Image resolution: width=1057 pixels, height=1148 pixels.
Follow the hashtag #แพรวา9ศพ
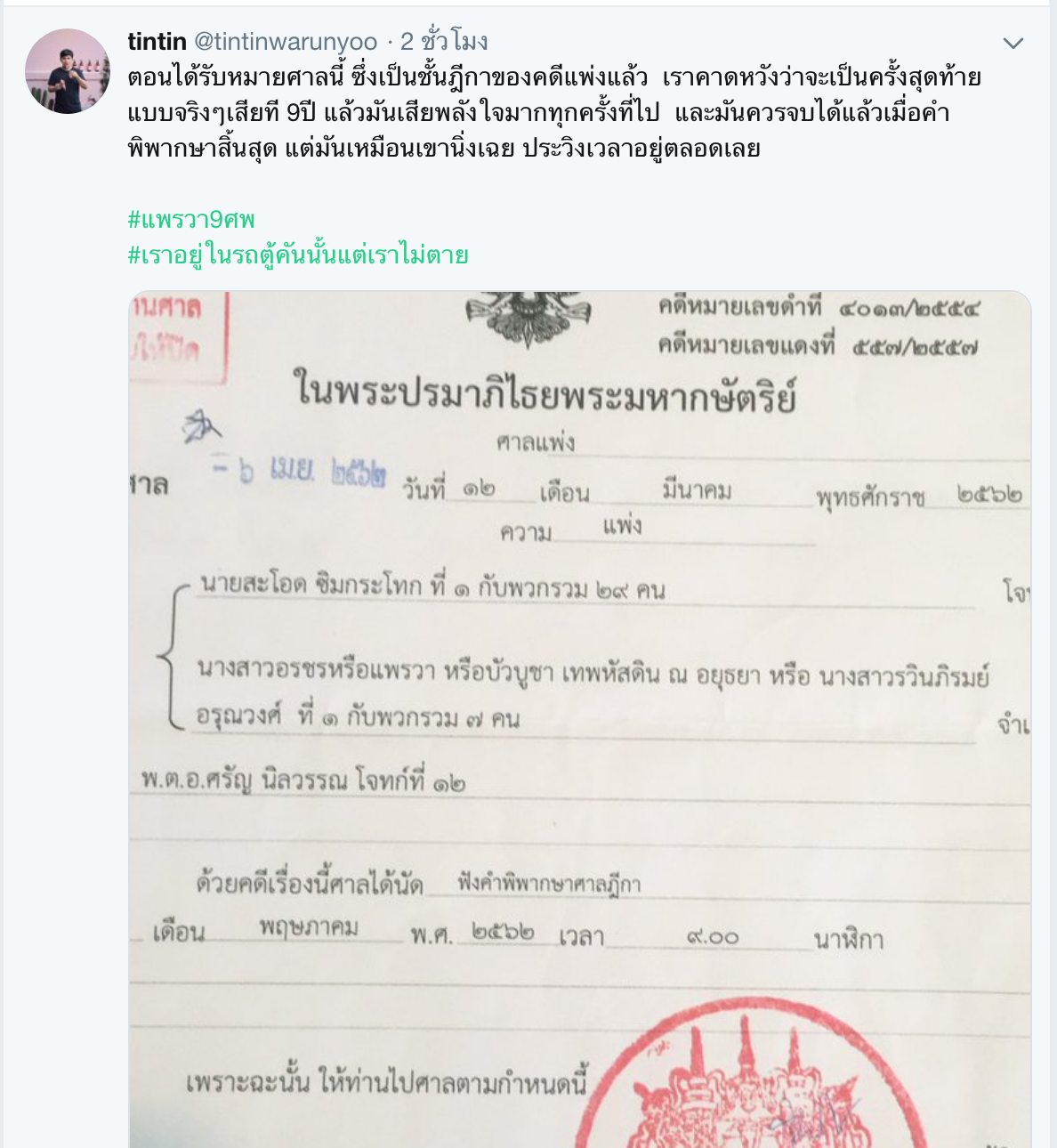coord(191,219)
